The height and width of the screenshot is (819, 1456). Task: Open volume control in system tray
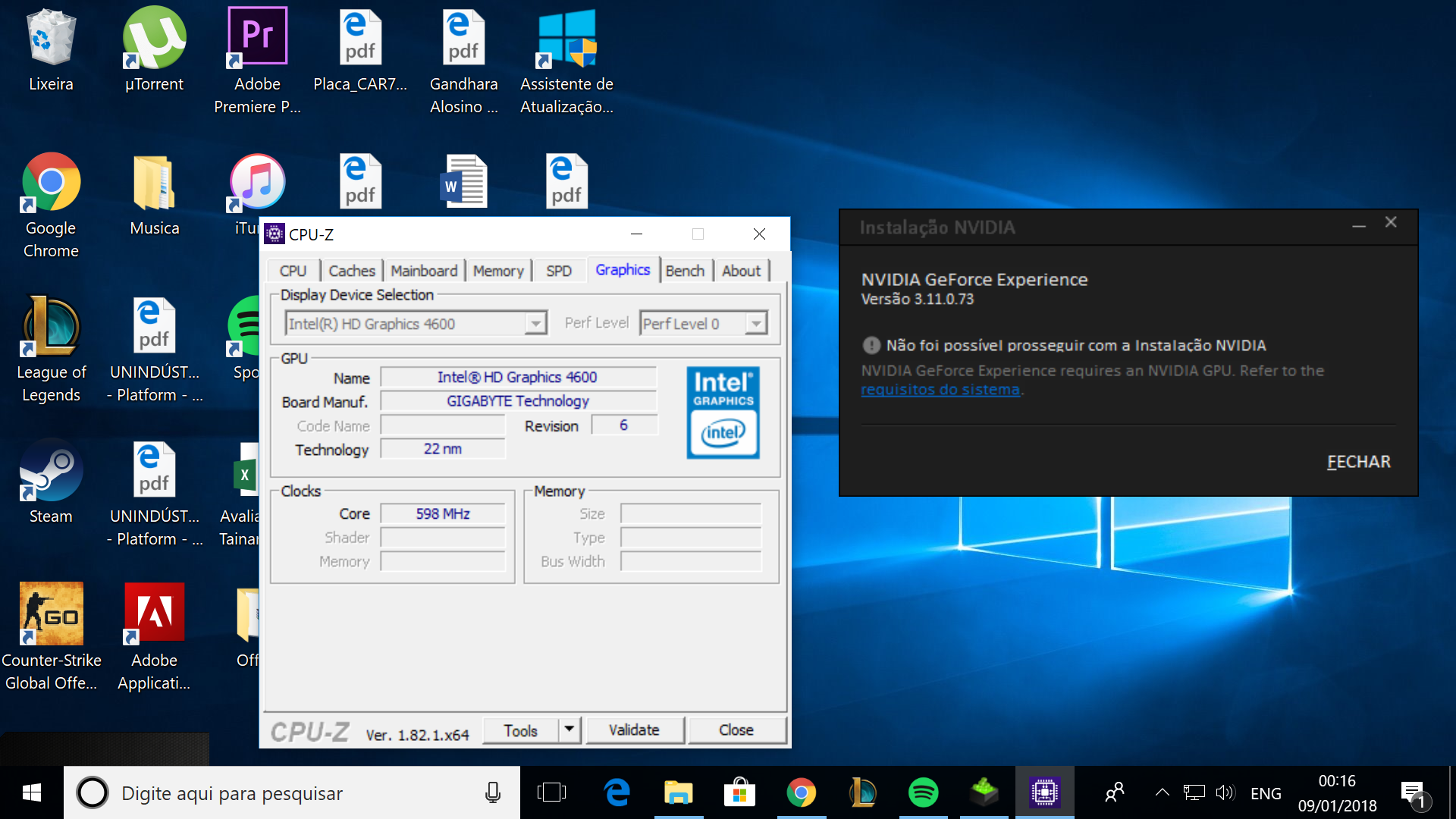(x=1225, y=793)
